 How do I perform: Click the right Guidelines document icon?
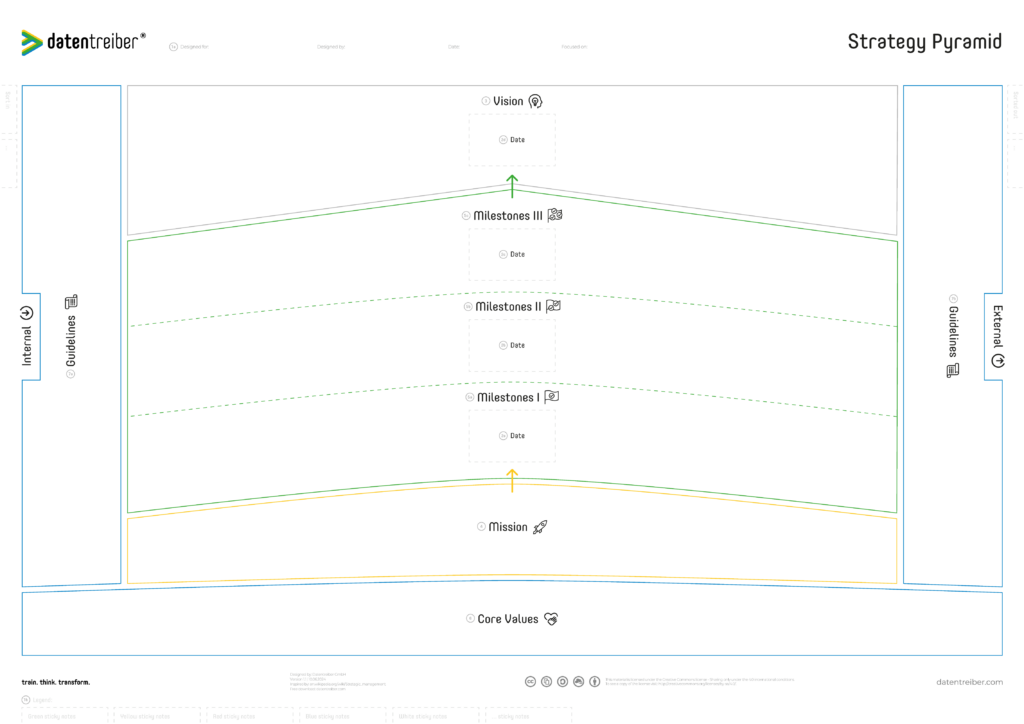[x=953, y=370]
